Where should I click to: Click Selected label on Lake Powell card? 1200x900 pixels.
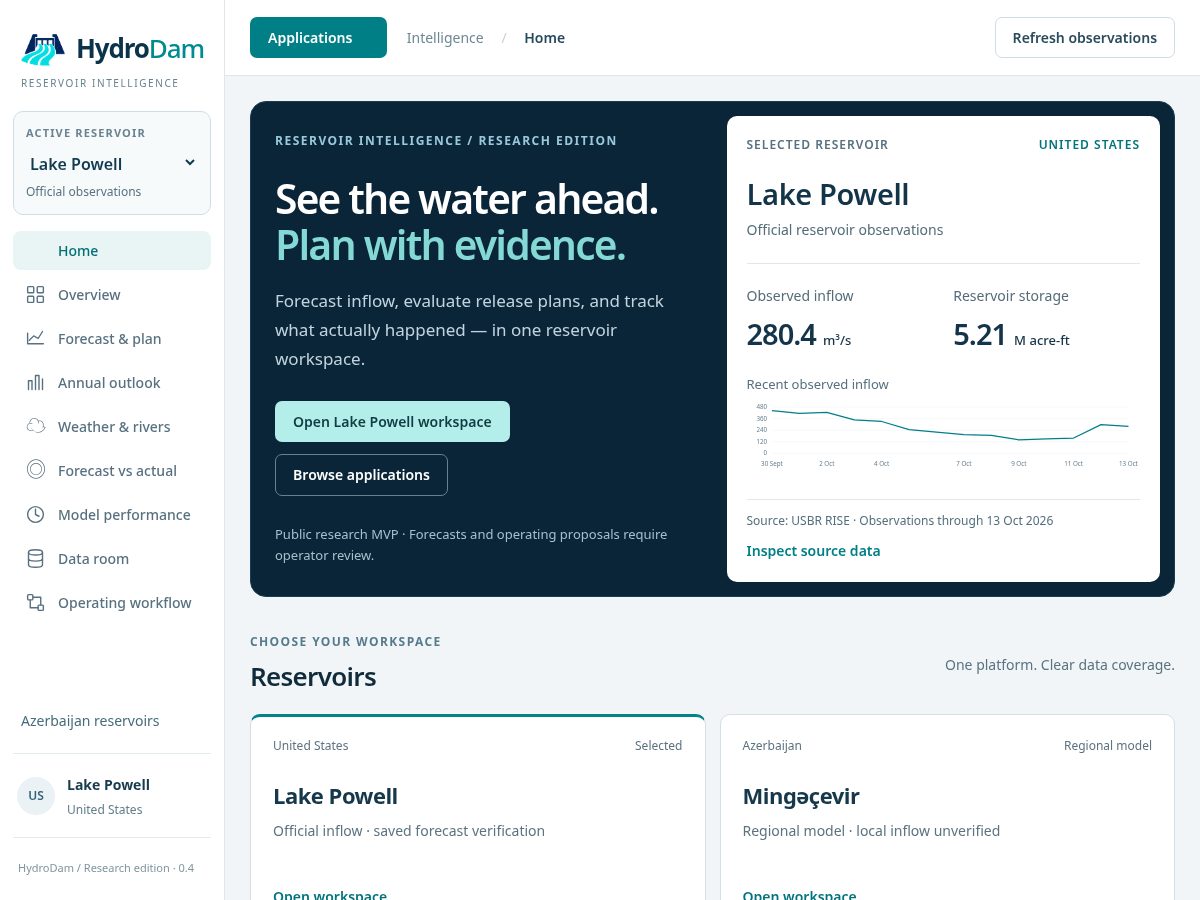click(658, 746)
